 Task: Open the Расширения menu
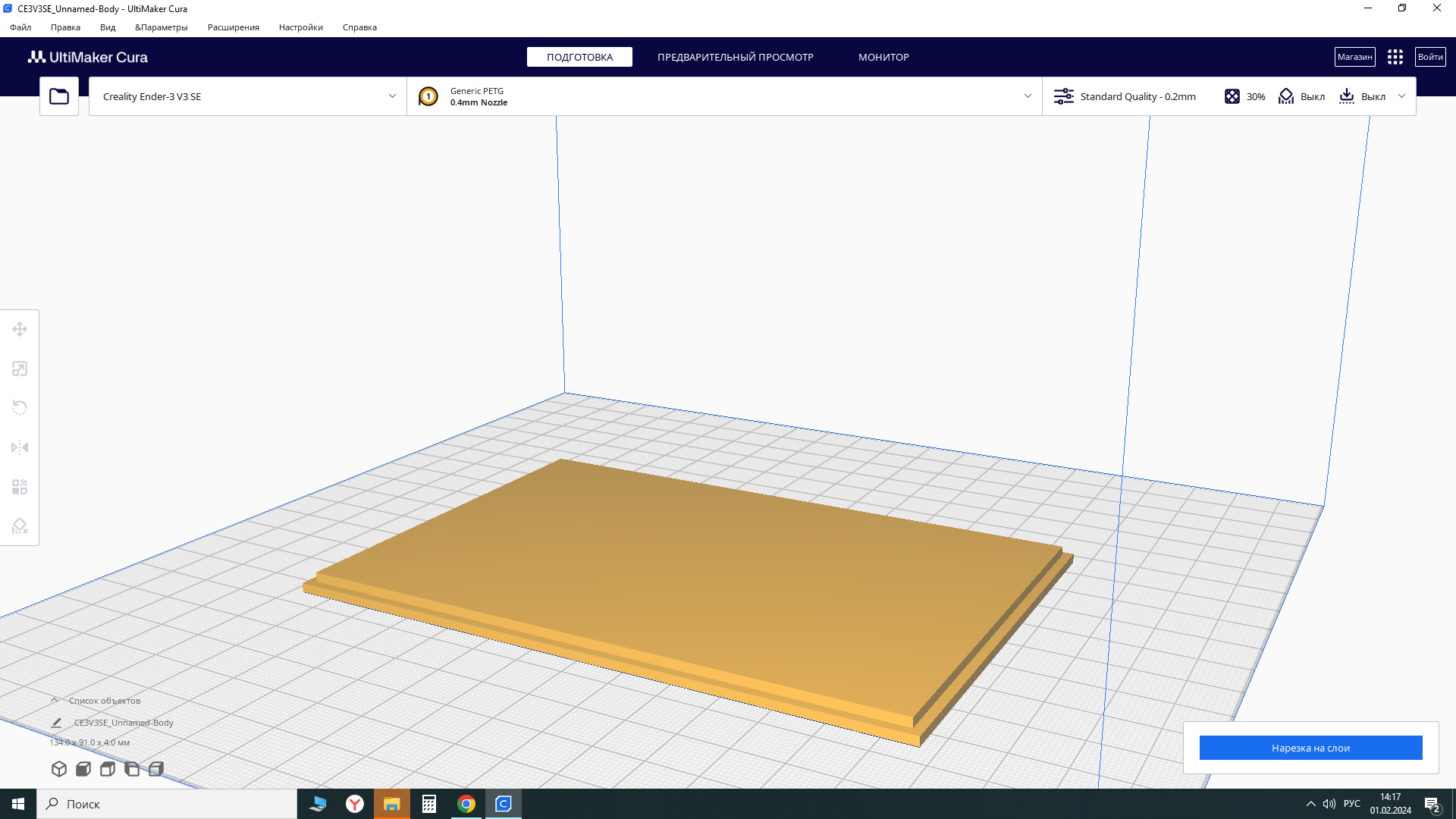[x=233, y=27]
